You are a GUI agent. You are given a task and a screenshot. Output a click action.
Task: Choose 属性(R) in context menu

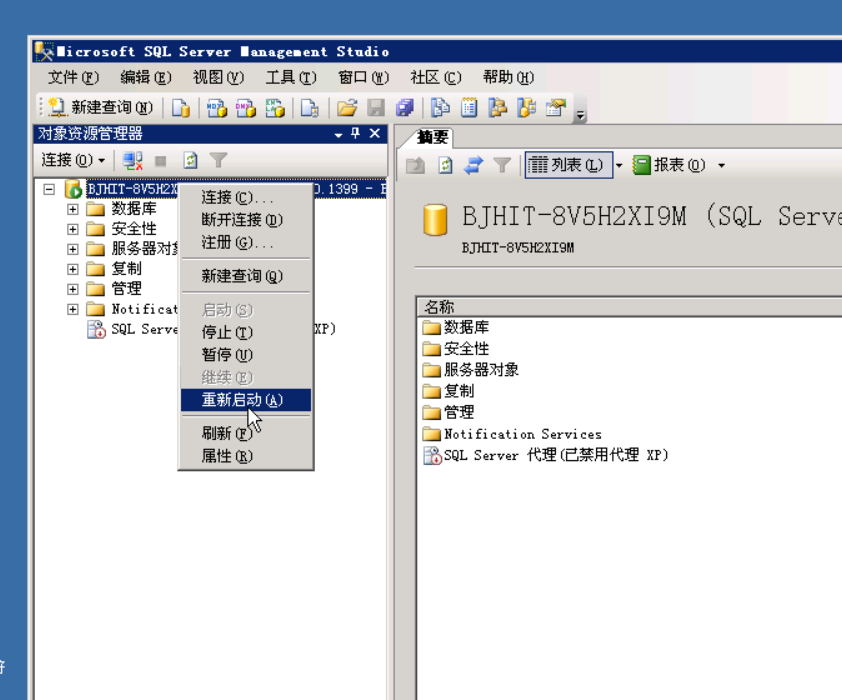click(x=246, y=456)
